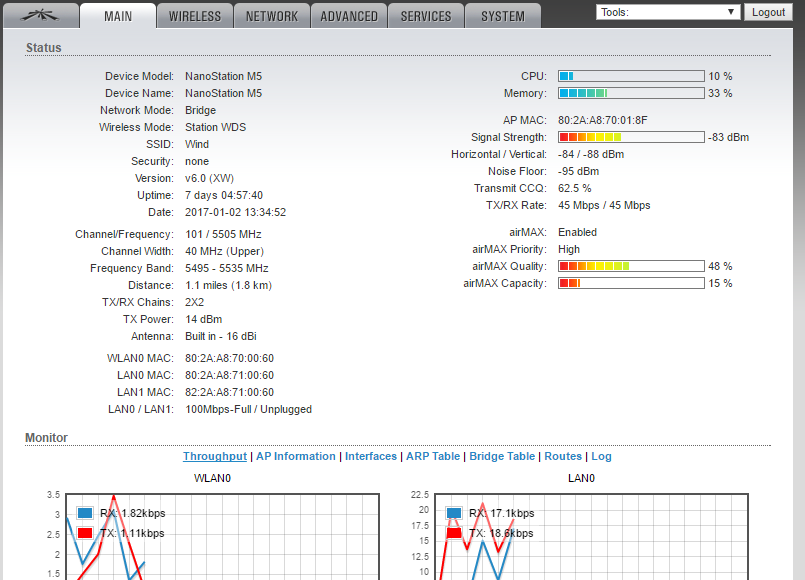Select the Channel Width value 40 MHz (Upper)
805x580 pixels.
pyautogui.click(x=224, y=252)
